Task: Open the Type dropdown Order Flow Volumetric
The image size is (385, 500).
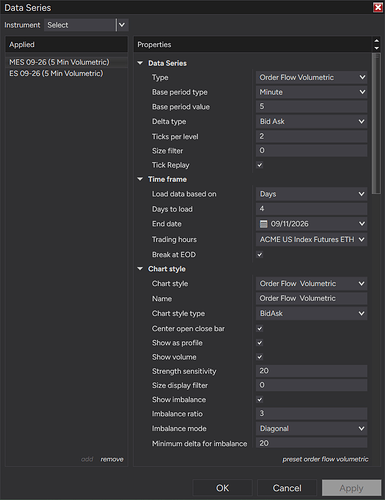Action: click(x=311, y=77)
